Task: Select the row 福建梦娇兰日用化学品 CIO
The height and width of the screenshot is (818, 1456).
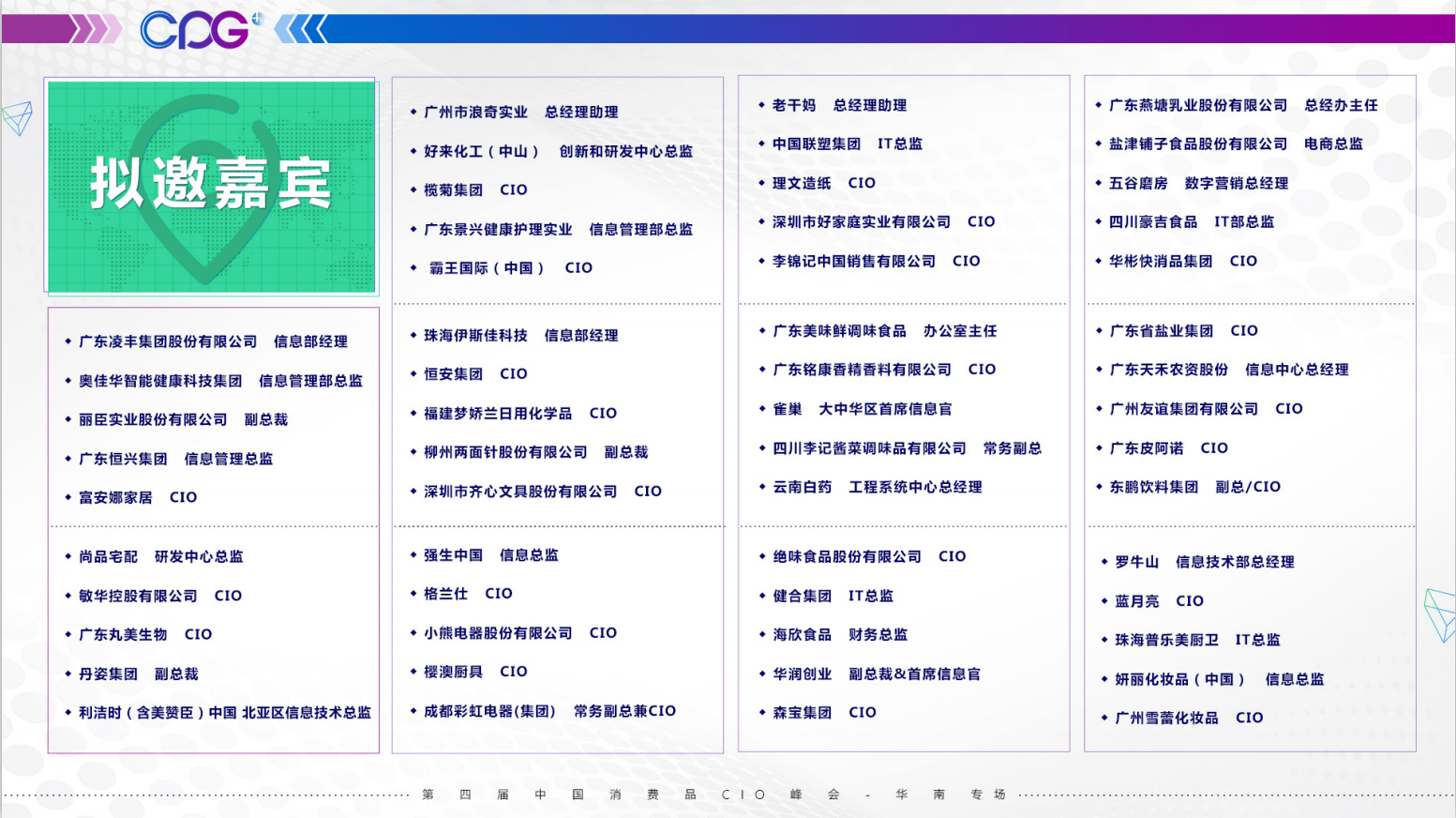Action: (514, 413)
